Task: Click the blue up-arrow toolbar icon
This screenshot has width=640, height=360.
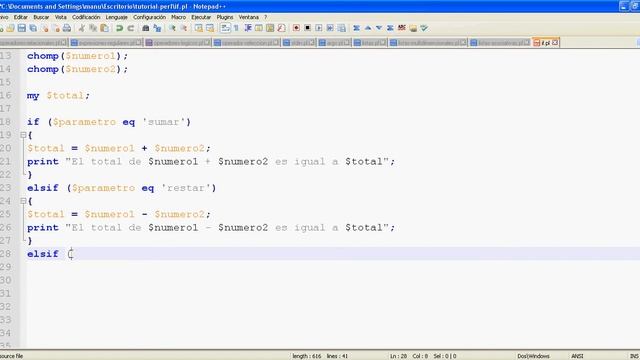Action: [x=368, y=28]
